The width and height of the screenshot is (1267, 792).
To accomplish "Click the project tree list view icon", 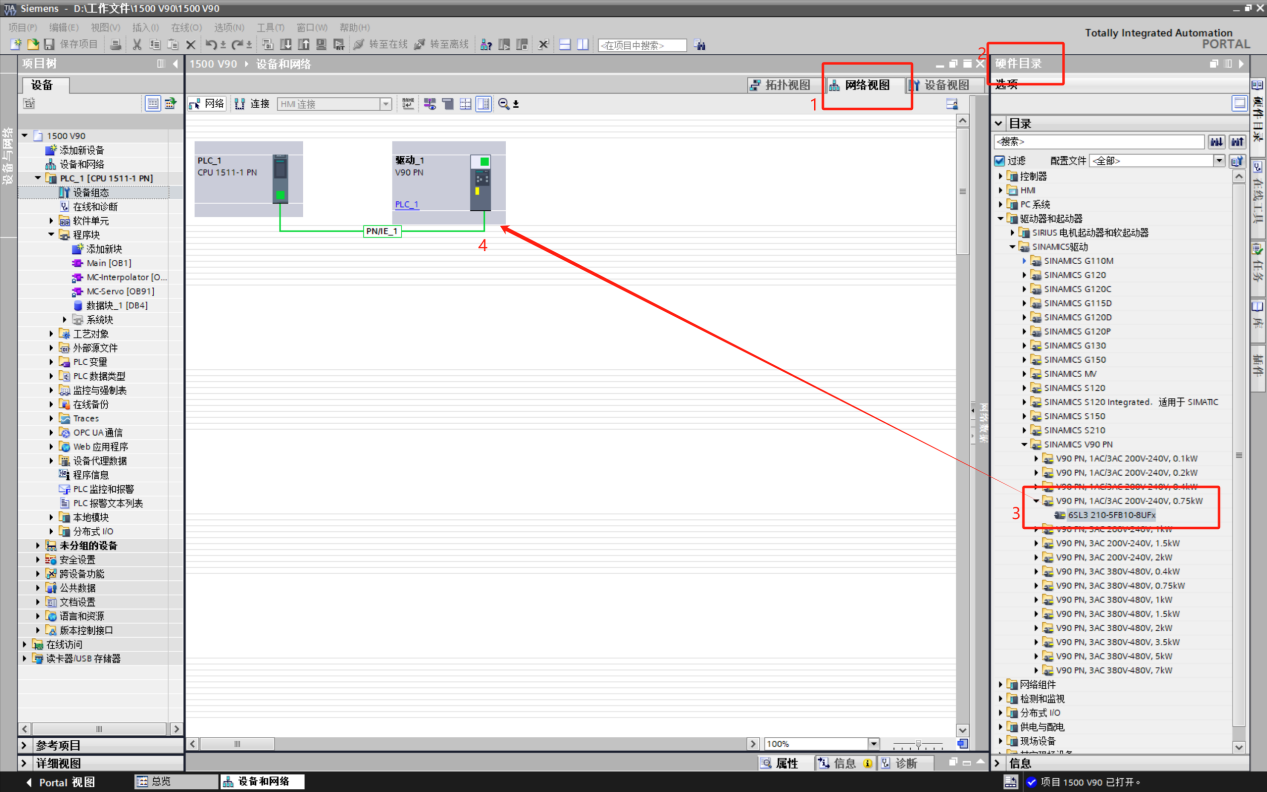I will click(x=153, y=103).
